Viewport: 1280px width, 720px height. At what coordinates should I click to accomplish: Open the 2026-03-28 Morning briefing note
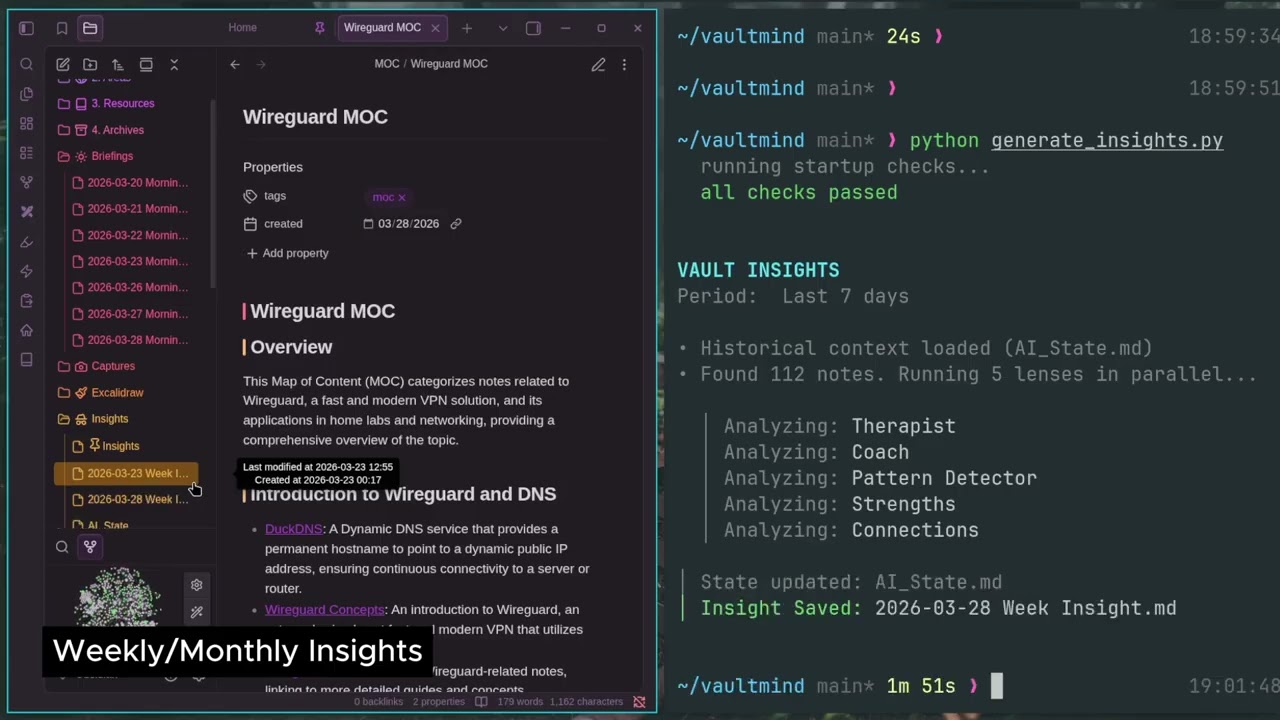tap(137, 340)
